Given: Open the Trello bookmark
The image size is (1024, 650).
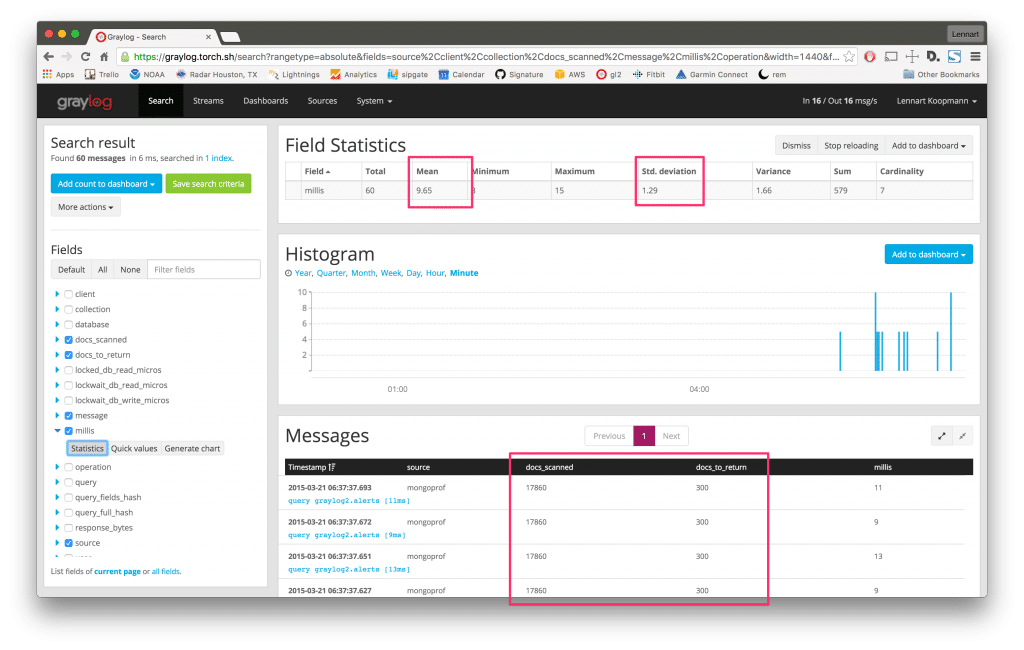Looking at the screenshot, I should [103, 75].
